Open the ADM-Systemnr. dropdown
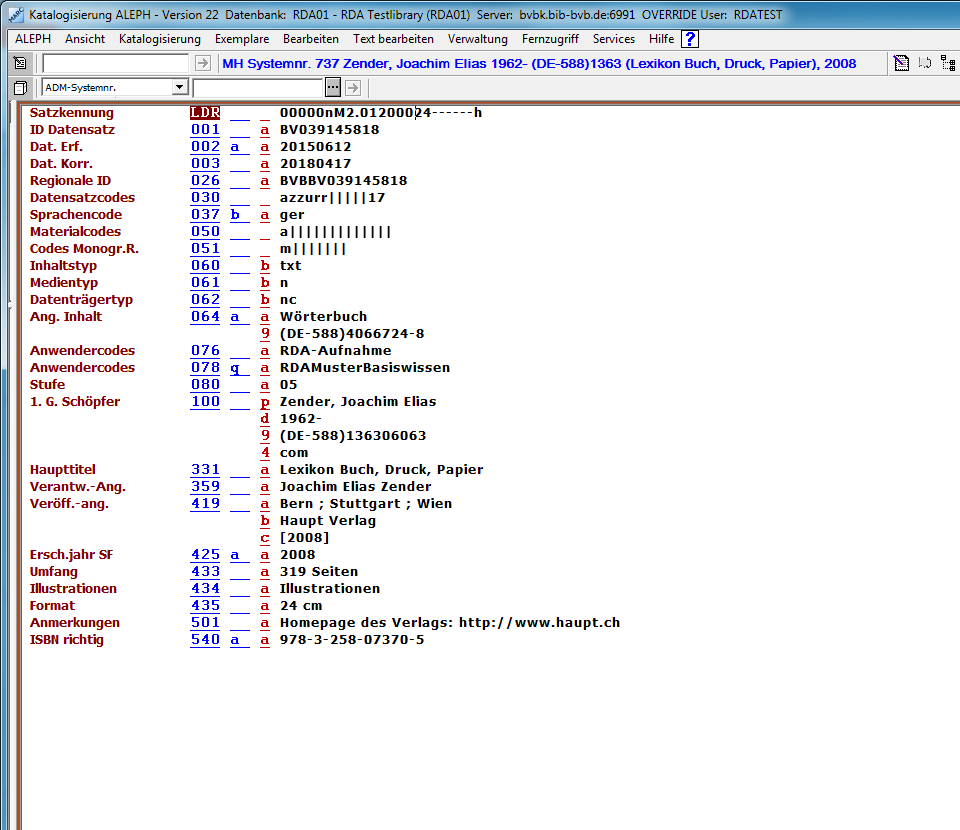The width and height of the screenshot is (960, 830). pyautogui.click(x=179, y=88)
